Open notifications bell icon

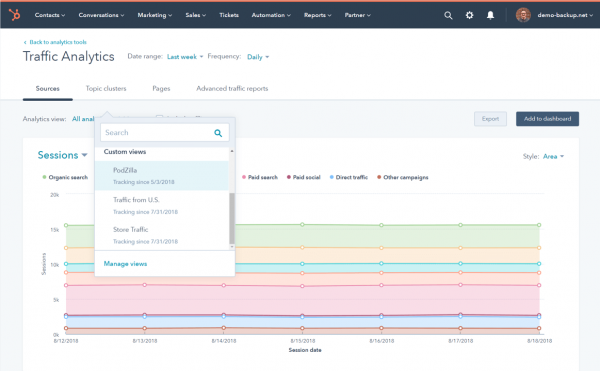pos(490,15)
